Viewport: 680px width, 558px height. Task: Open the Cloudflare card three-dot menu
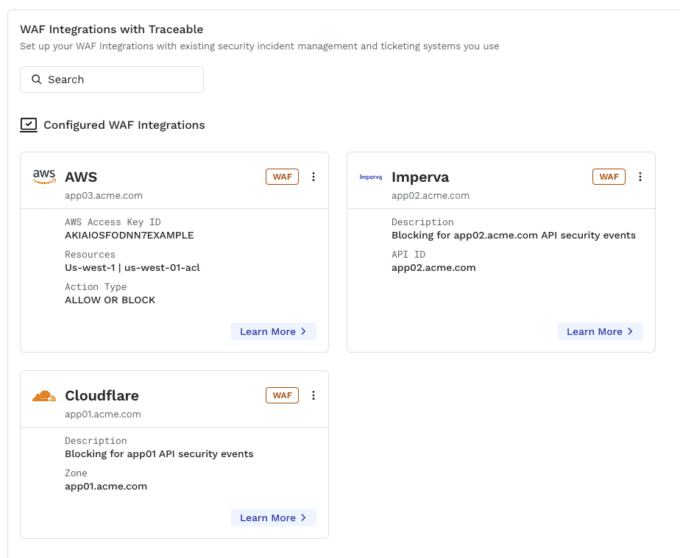coord(313,395)
